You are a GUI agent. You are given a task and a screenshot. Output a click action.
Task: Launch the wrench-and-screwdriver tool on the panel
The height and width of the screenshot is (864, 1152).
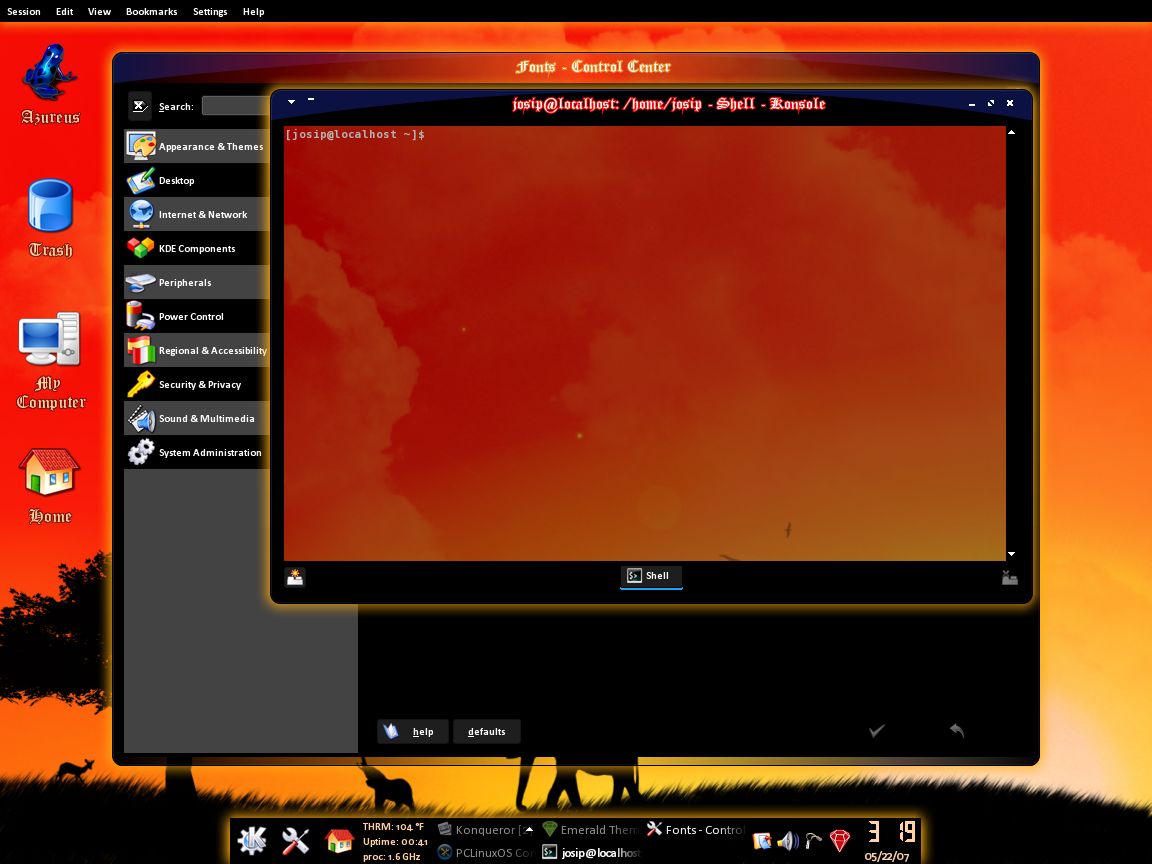pyautogui.click(x=295, y=841)
